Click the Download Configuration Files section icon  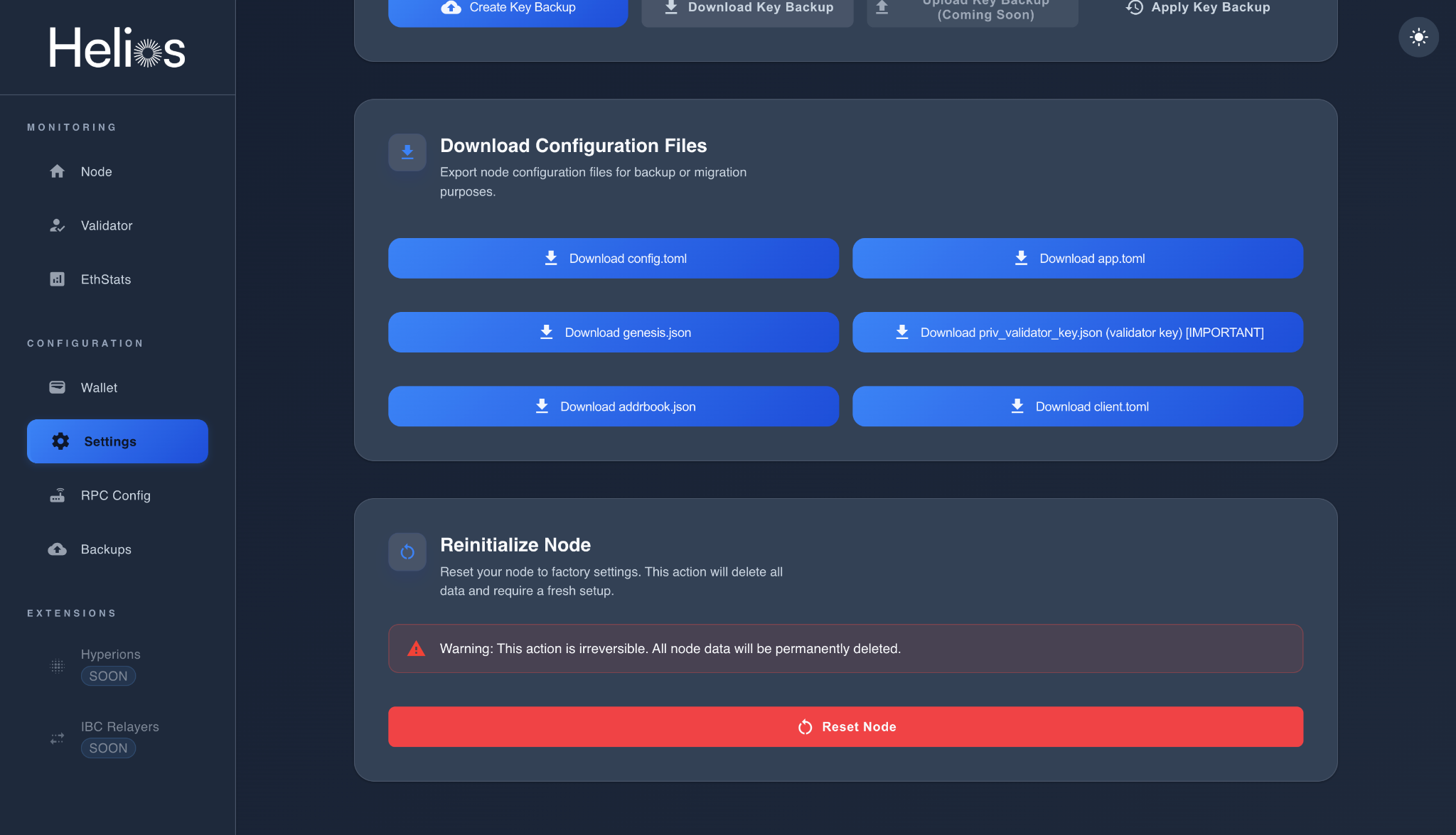407,152
